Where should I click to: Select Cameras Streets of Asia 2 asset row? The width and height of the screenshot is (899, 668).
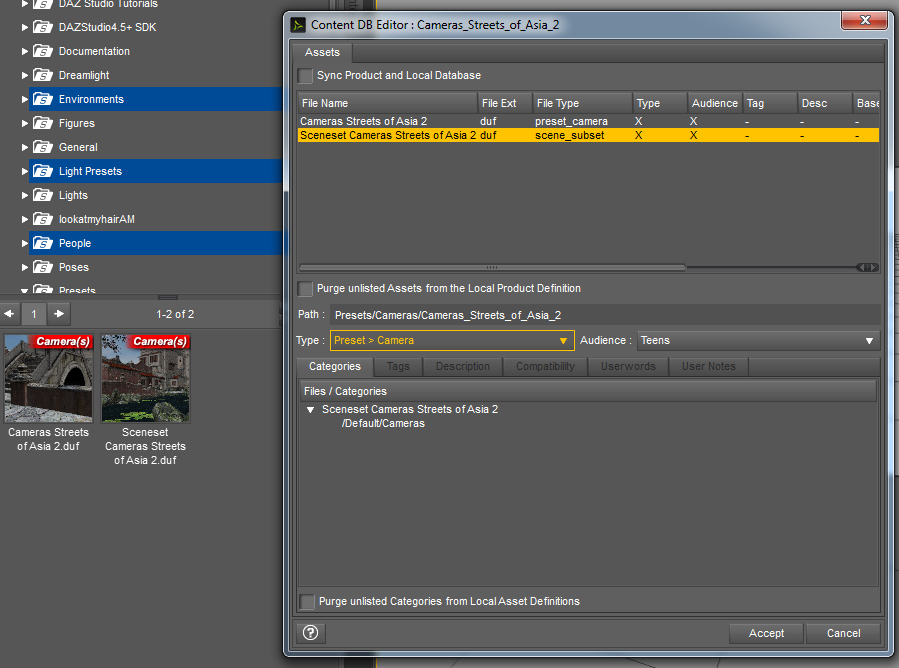pos(588,121)
